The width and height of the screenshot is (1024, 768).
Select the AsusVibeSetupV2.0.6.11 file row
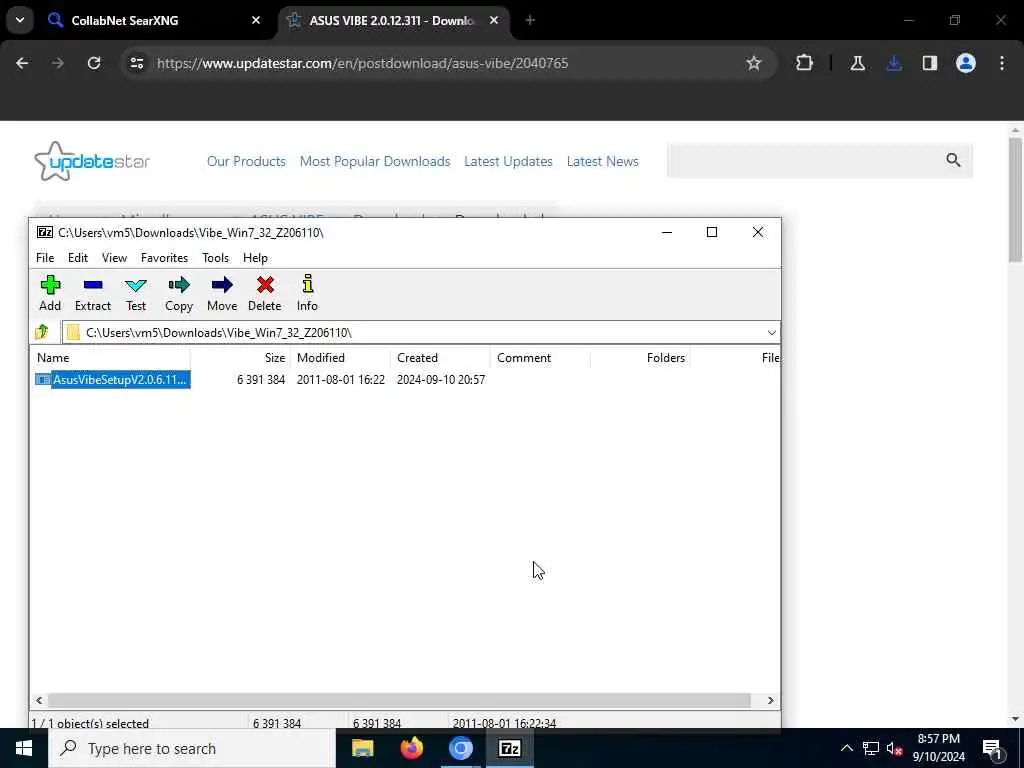pos(112,379)
